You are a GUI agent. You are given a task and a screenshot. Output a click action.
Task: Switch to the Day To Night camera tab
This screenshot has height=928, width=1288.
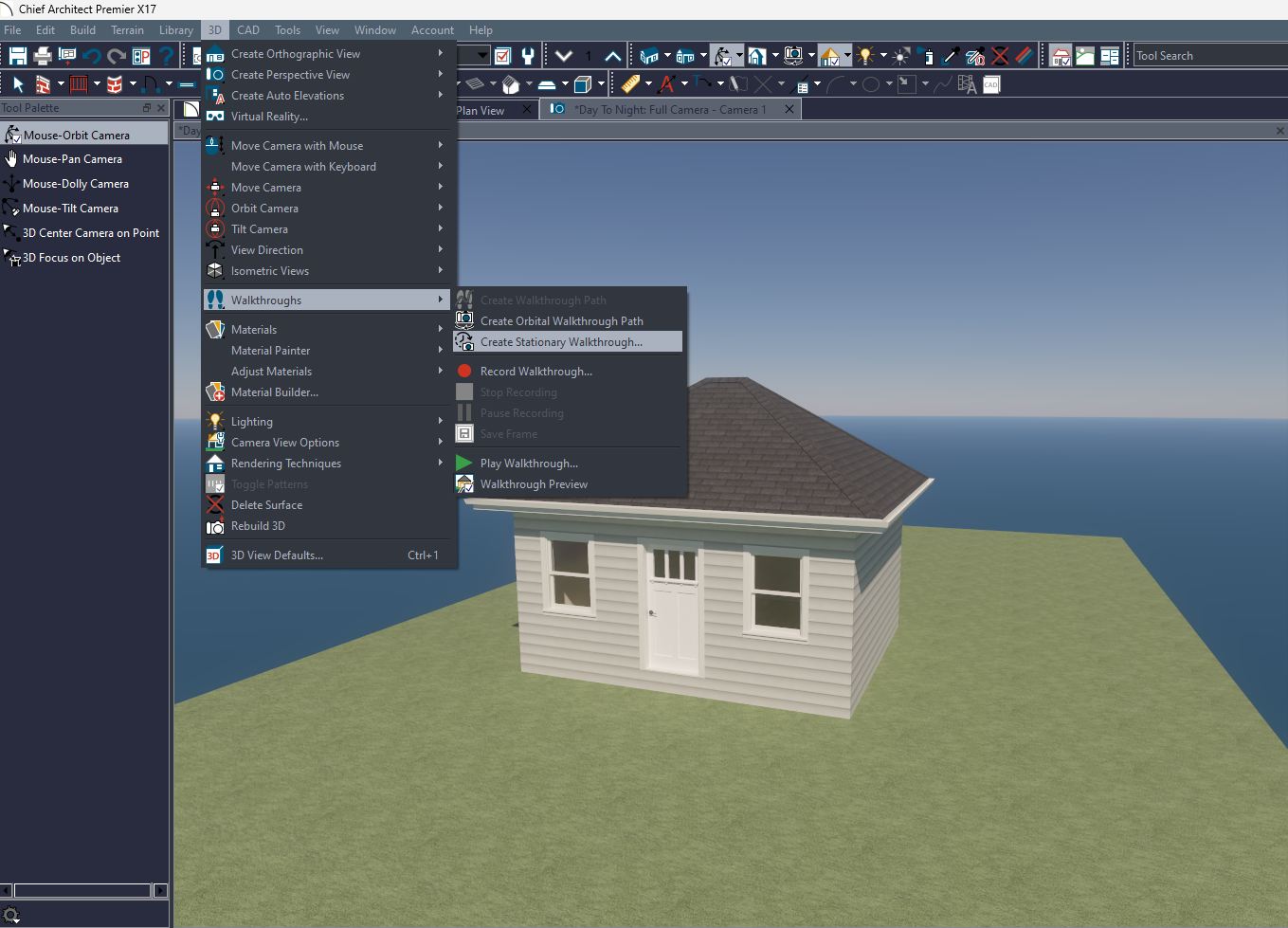click(x=669, y=110)
